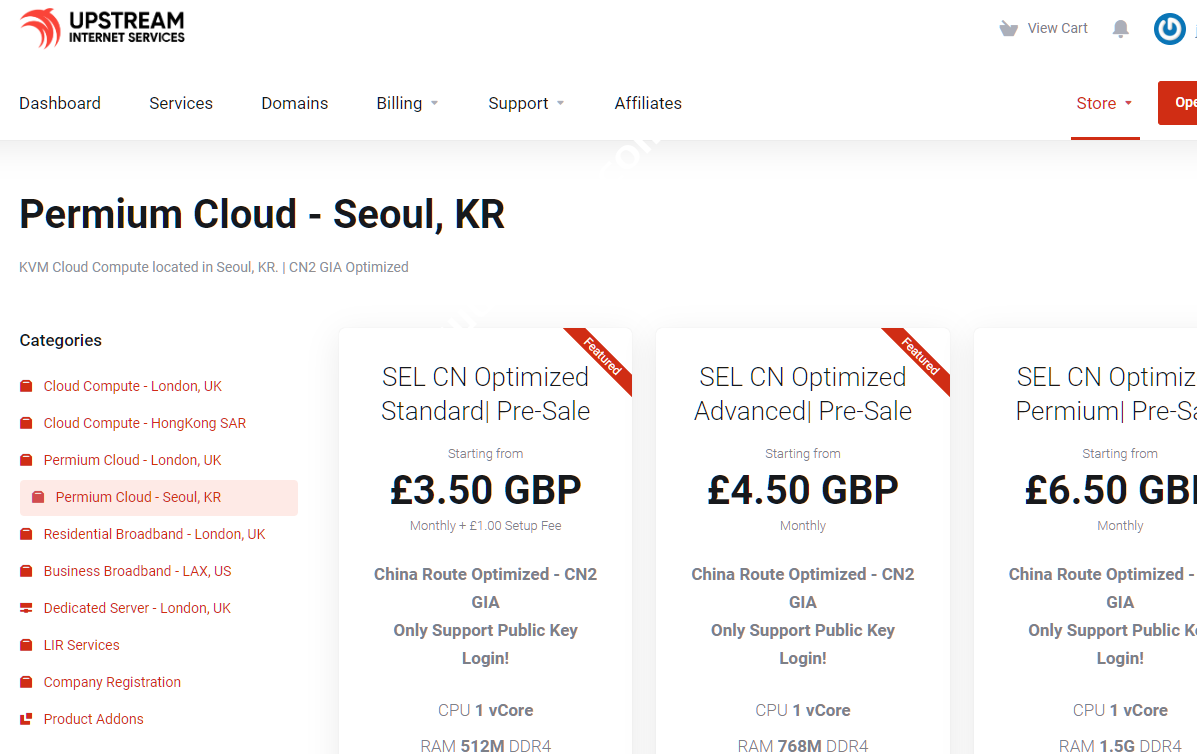Expand the Billing dropdown menu
This screenshot has width=1197, height=754.
coord(407,103)
